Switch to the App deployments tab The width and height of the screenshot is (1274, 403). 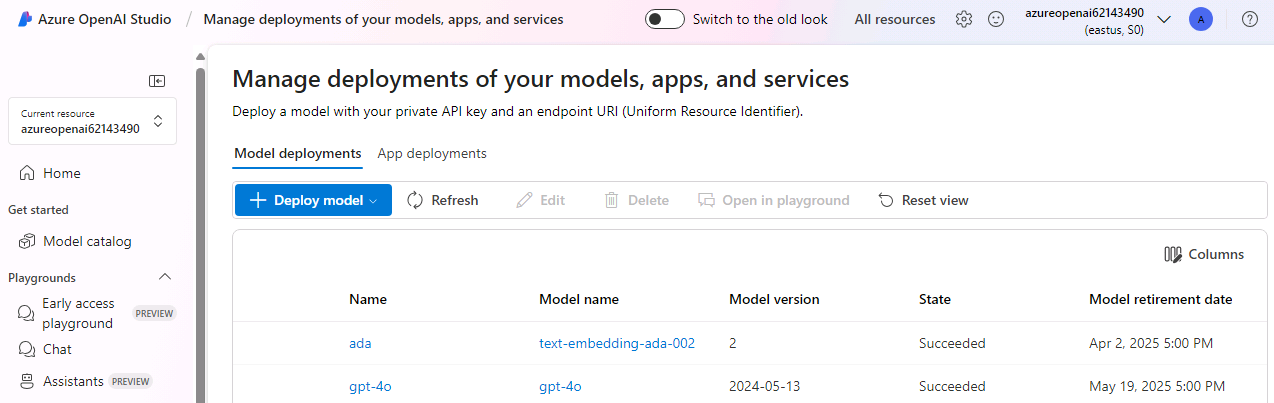432,153
